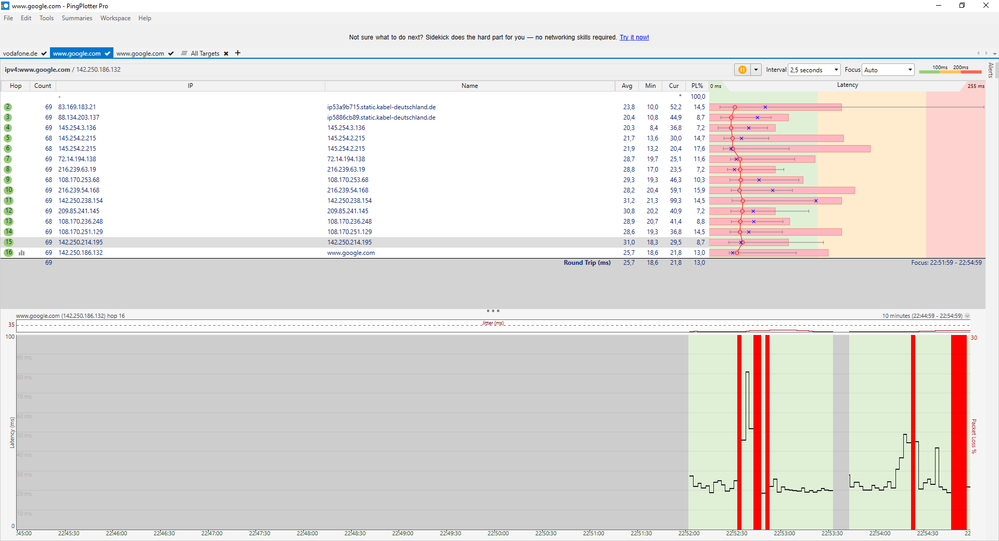
Task: Open the Tools menu
Action: [x=47, y=18]
